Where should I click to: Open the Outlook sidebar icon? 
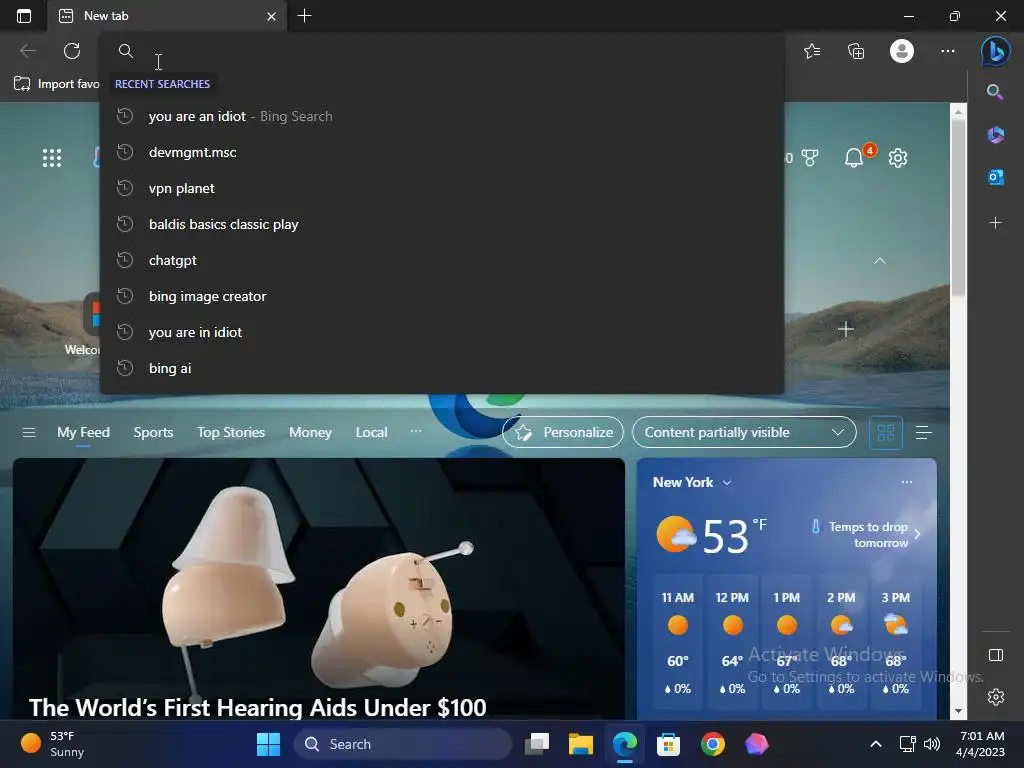click(996, 177)
